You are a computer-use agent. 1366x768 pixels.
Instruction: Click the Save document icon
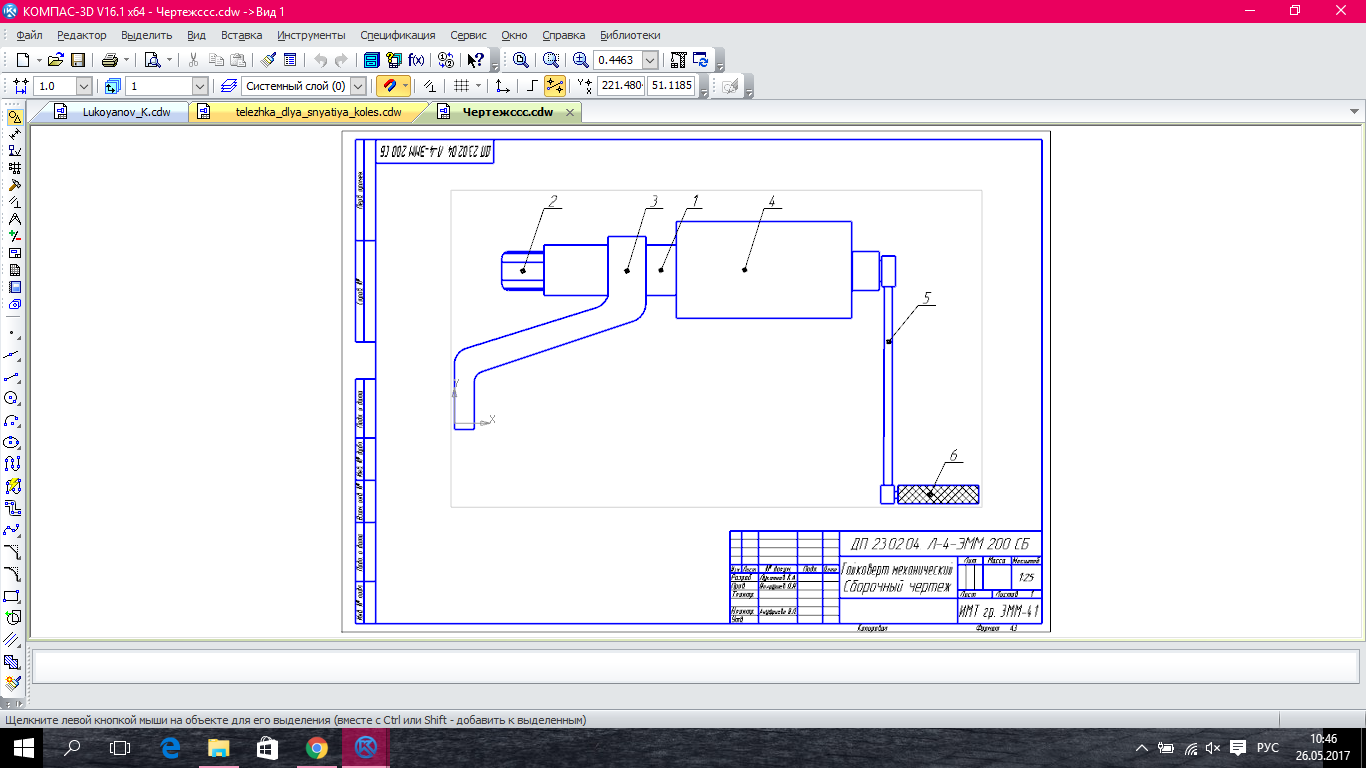[x=78, y=60]
